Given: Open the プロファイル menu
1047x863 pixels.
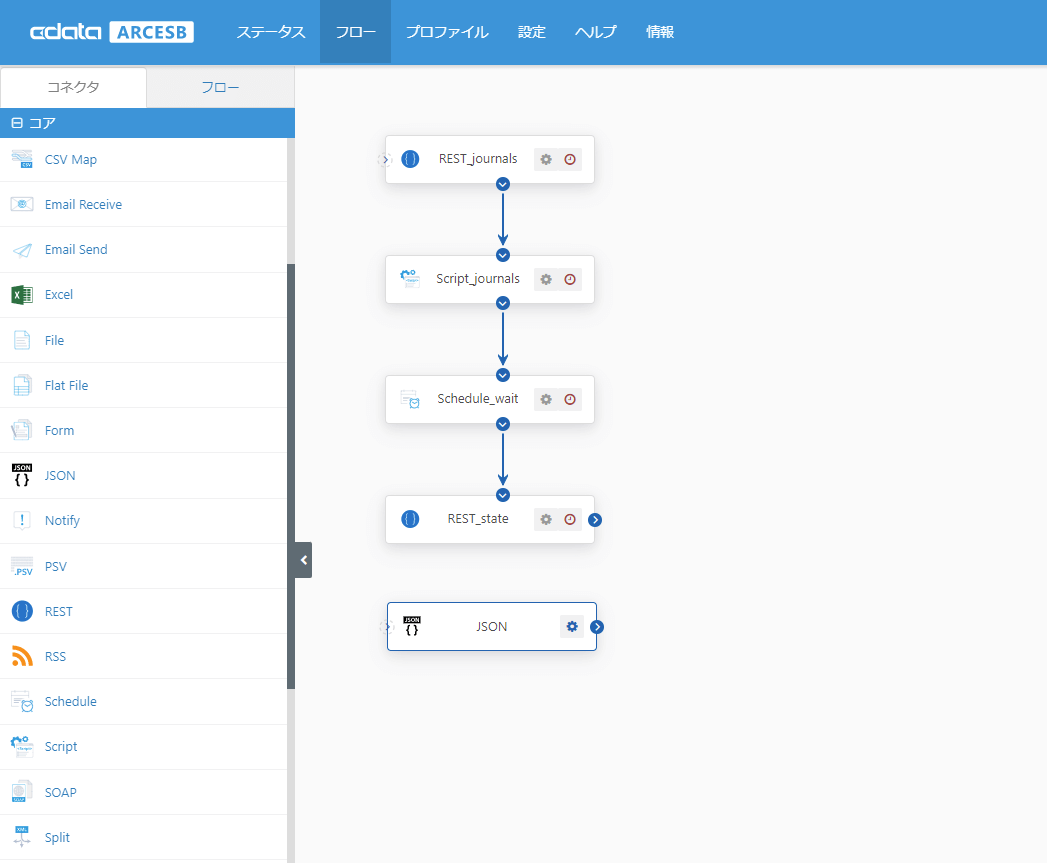Looking at the screenshot, I should (447, 32).
